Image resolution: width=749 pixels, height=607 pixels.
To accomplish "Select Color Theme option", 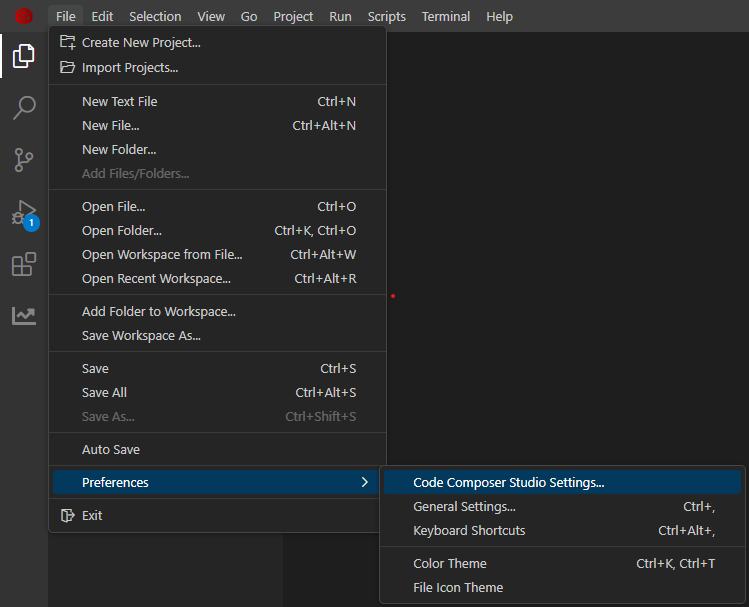I will click(449, 564).
